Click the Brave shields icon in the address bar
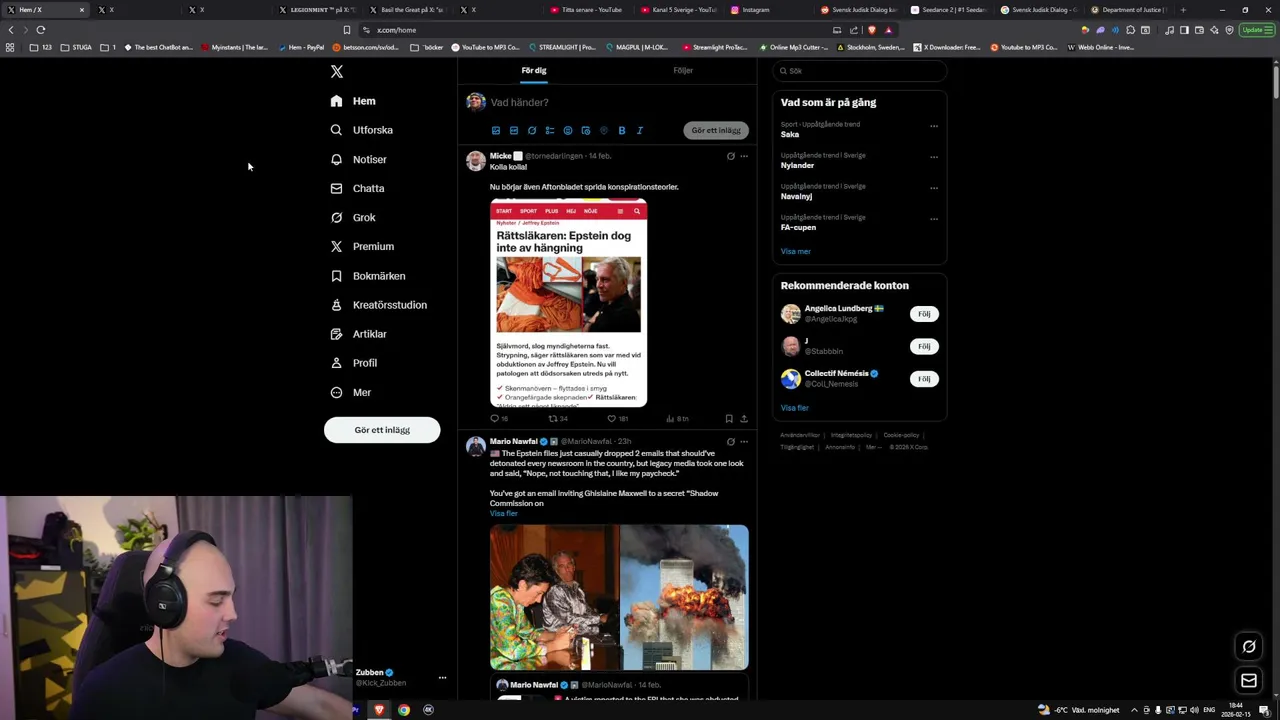 point(872,30)
